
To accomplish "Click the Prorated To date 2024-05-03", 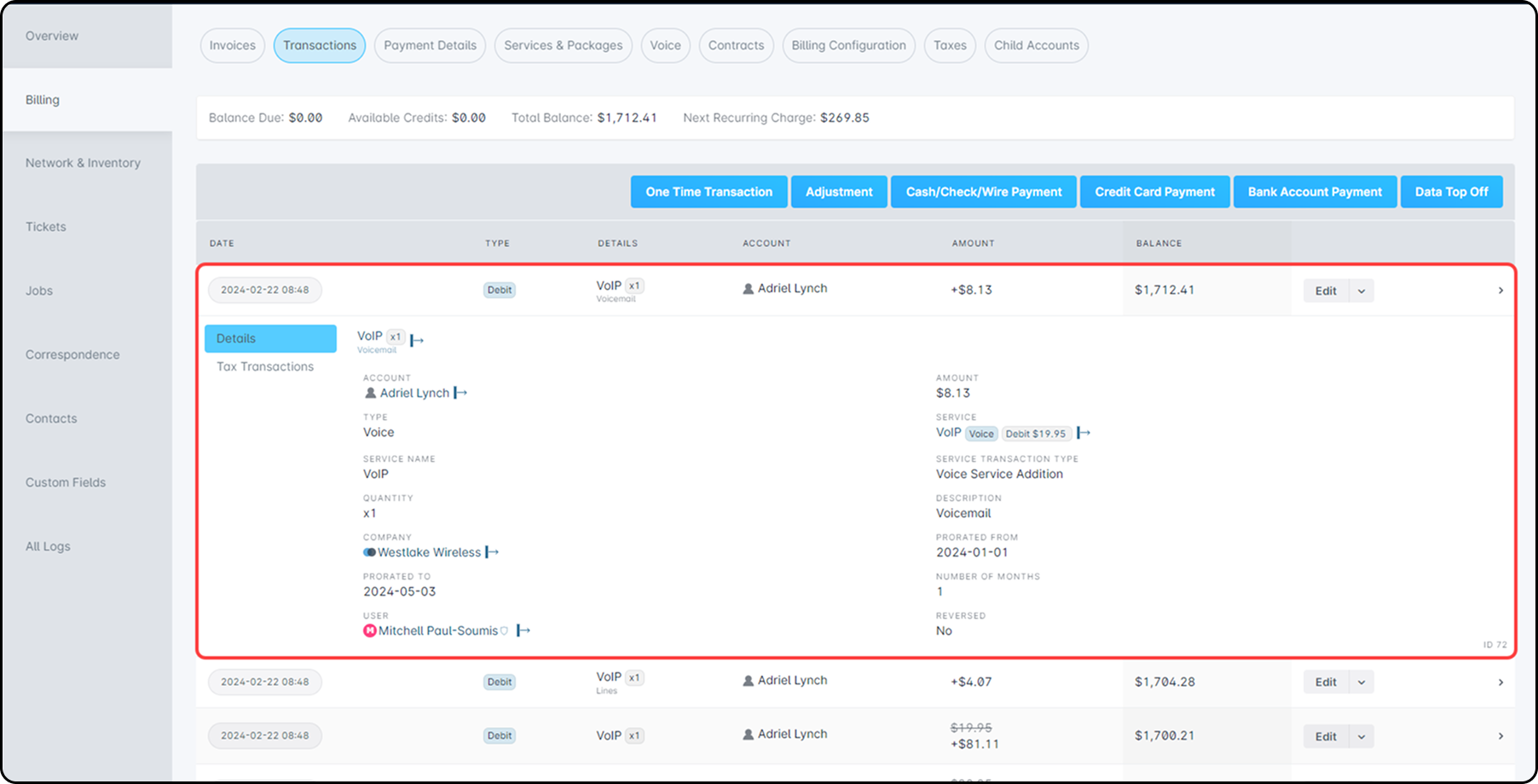I will pyautogui.click(x=400, y=591).
